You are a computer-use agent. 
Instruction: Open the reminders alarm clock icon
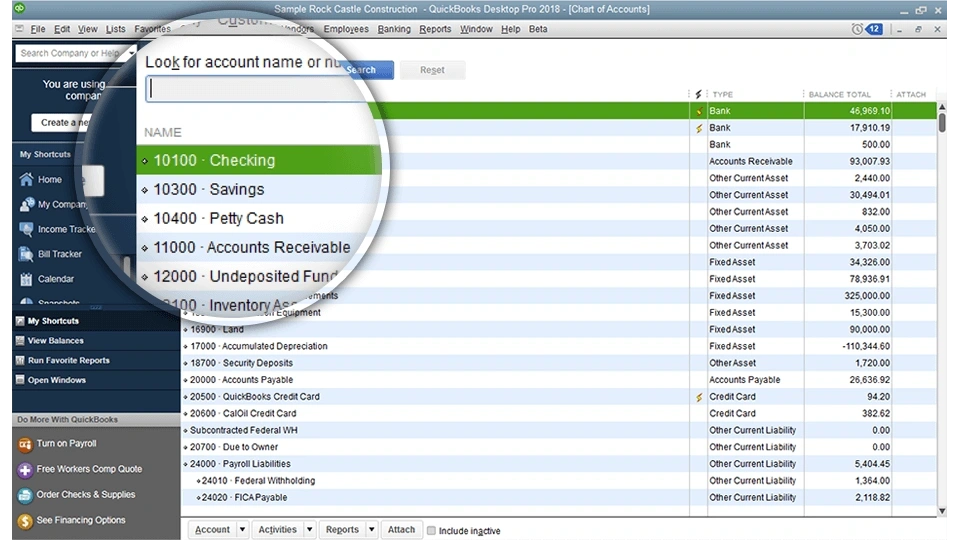pyautogui.click(x=857, y=29)
